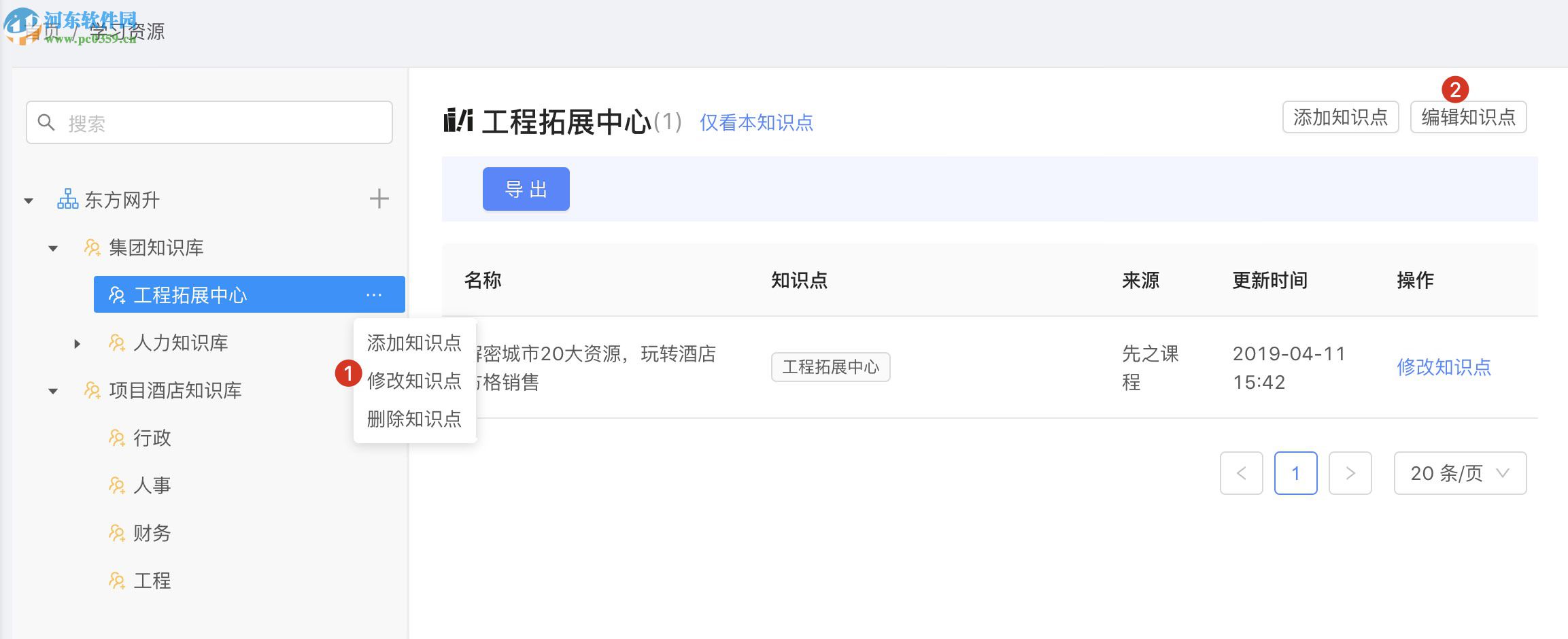Select page 1 in pagination
The image size is (1568, 639).
click(1295, 473)
